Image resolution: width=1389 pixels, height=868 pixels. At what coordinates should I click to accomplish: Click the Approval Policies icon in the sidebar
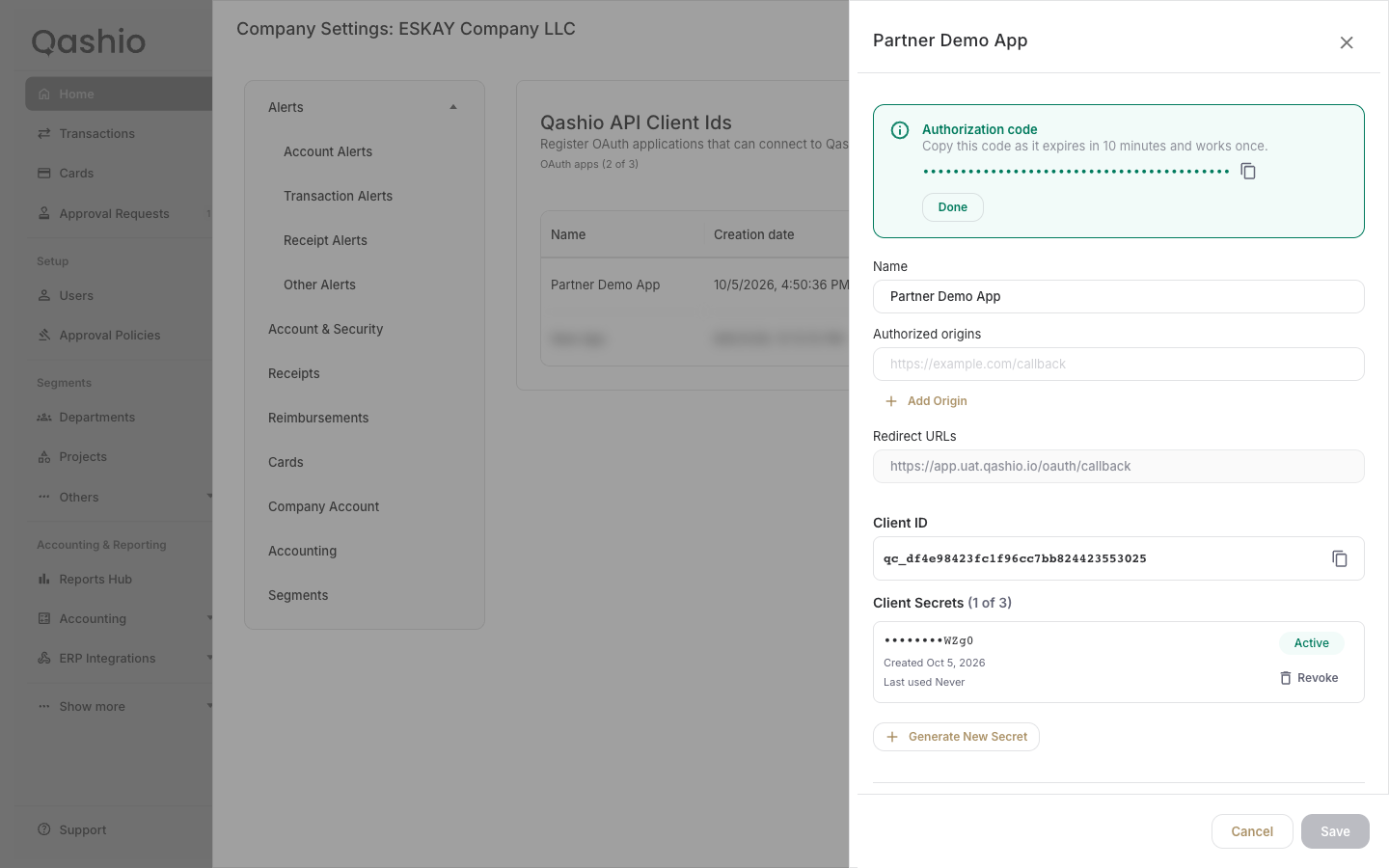coord(44,335)
